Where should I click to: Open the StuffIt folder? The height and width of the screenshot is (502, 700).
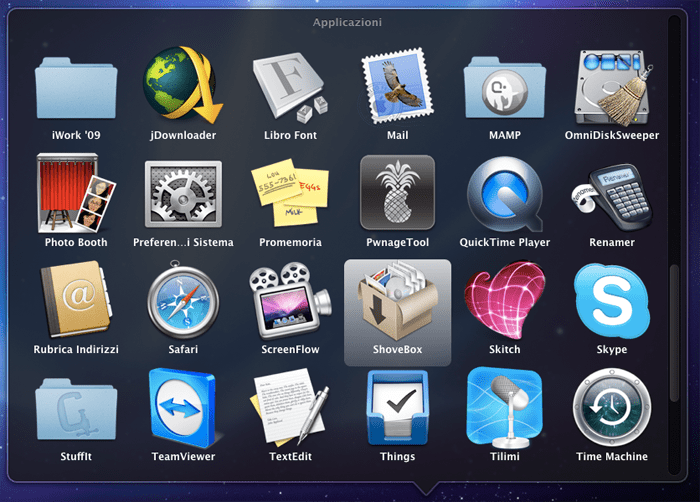tap(76, 409)
